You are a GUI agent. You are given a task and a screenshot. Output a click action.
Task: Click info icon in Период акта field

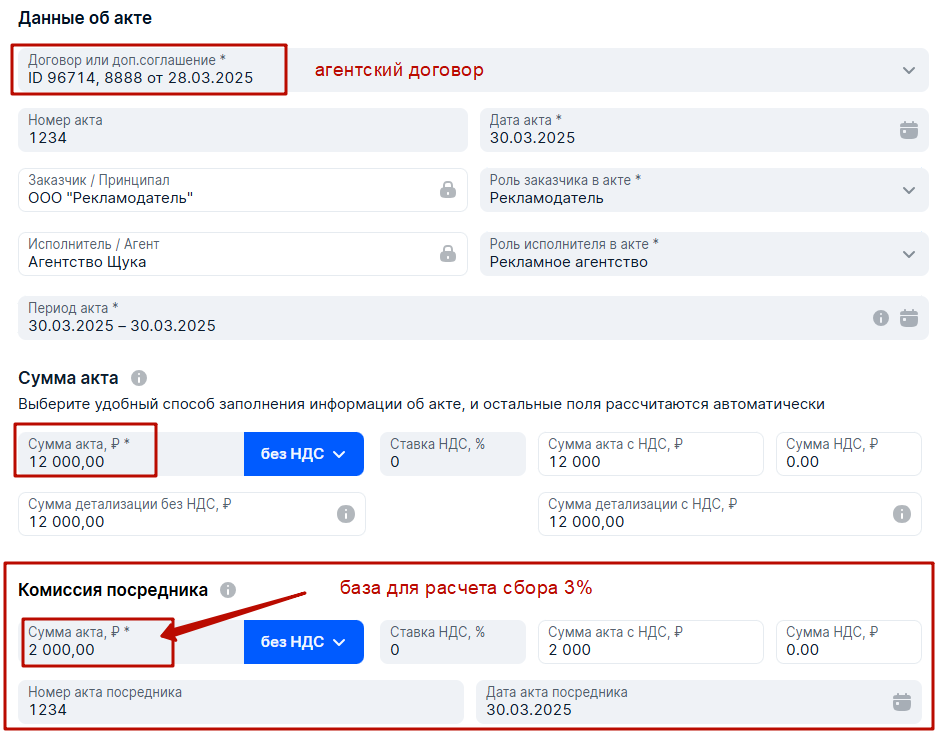pyautogui.click(x=880, y=318)
